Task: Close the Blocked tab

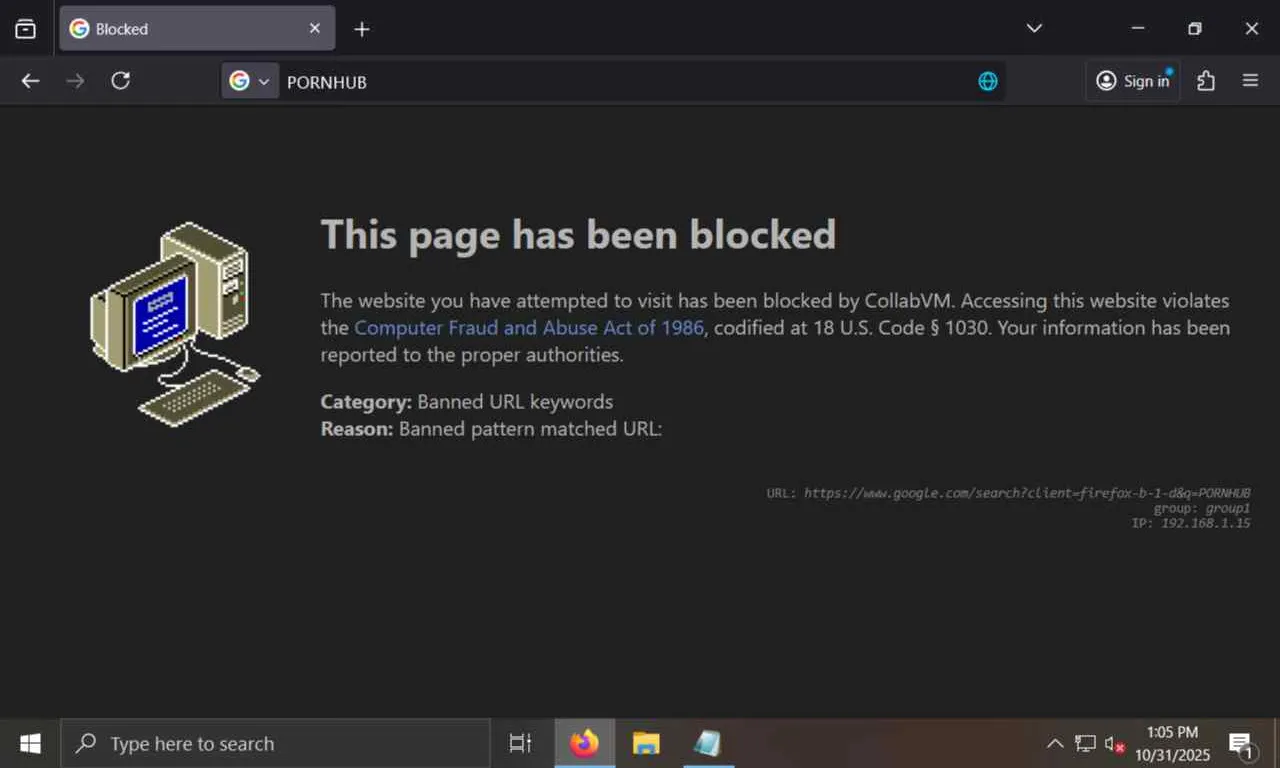Action: (x=315, y=29)
